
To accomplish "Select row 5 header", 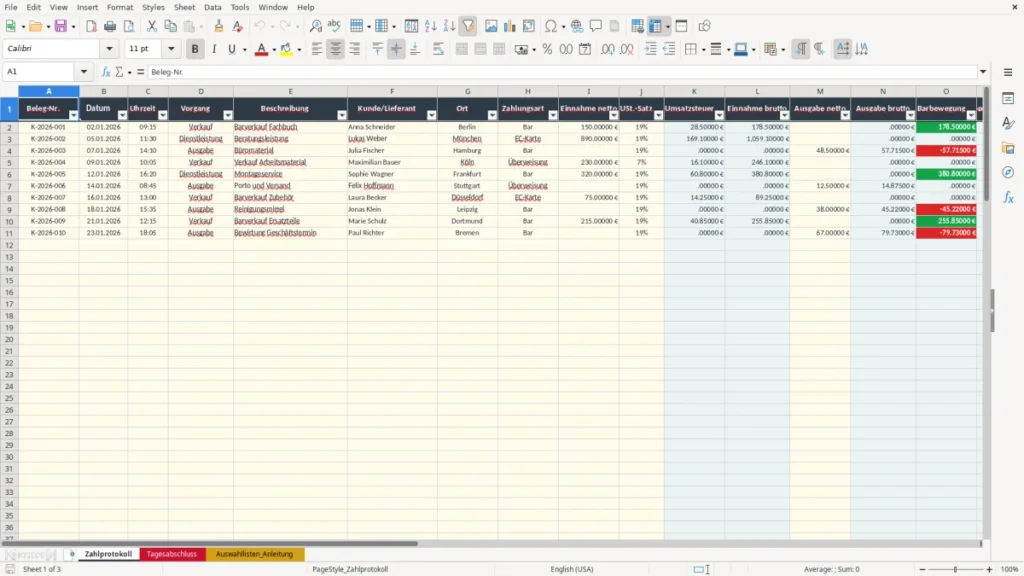I will (9, 163).
